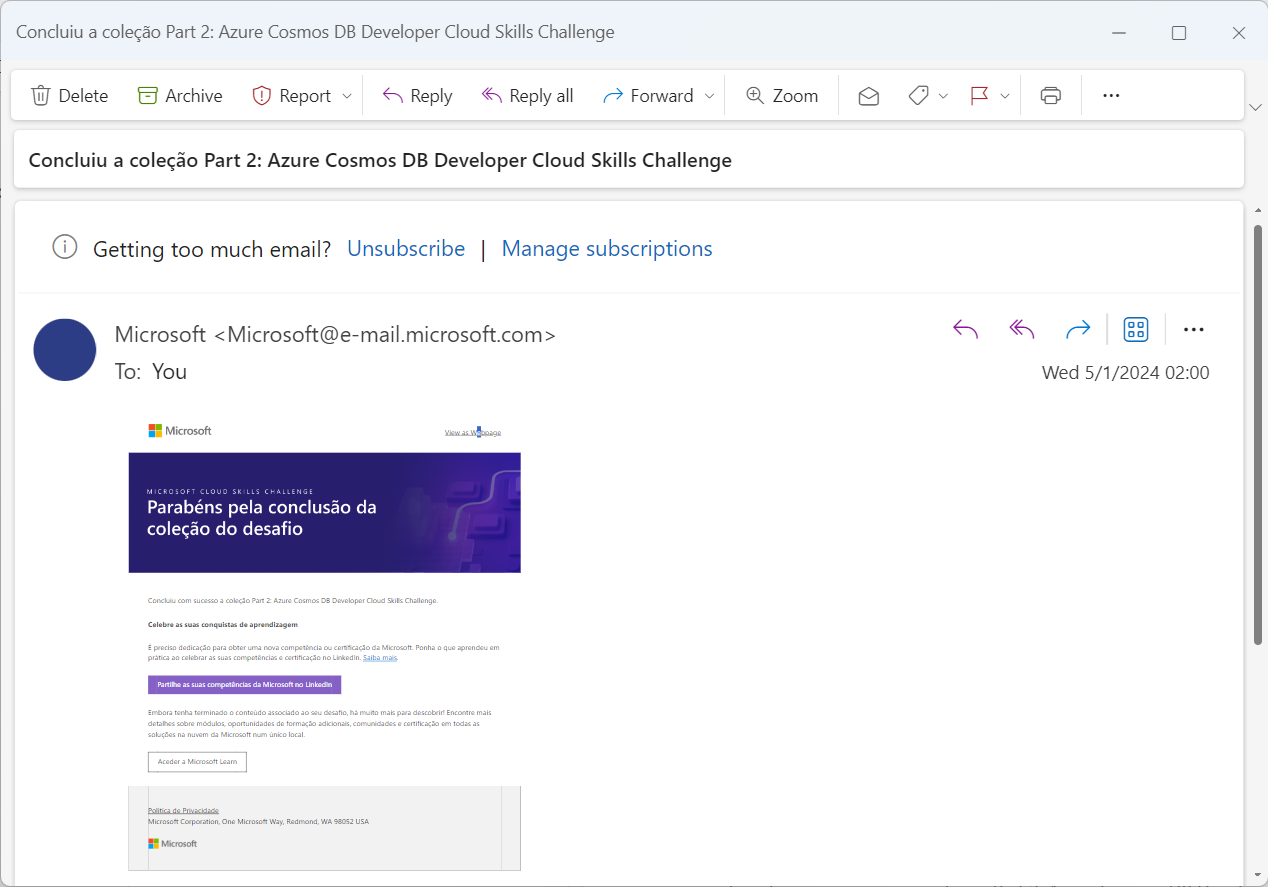Viewport: 1268px width, 887px height.
Task: Open more message actions in header
Action: 1194,329
